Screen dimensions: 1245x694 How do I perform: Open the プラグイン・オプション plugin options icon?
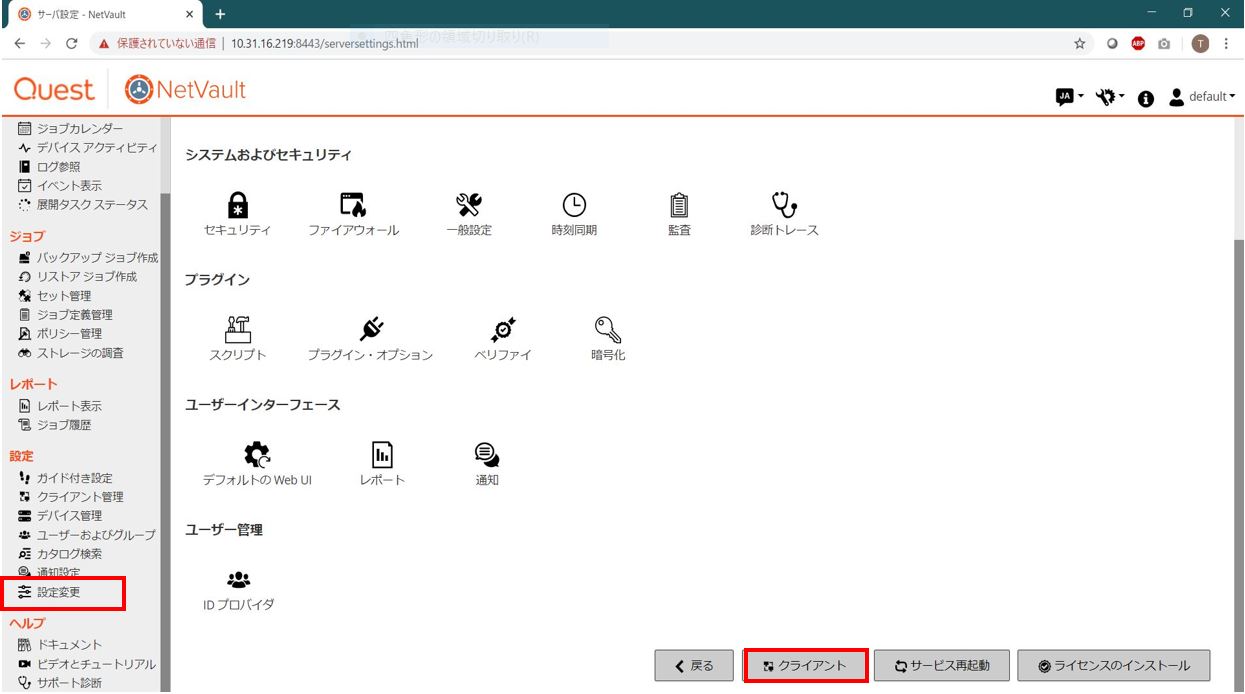click(371, 330)
